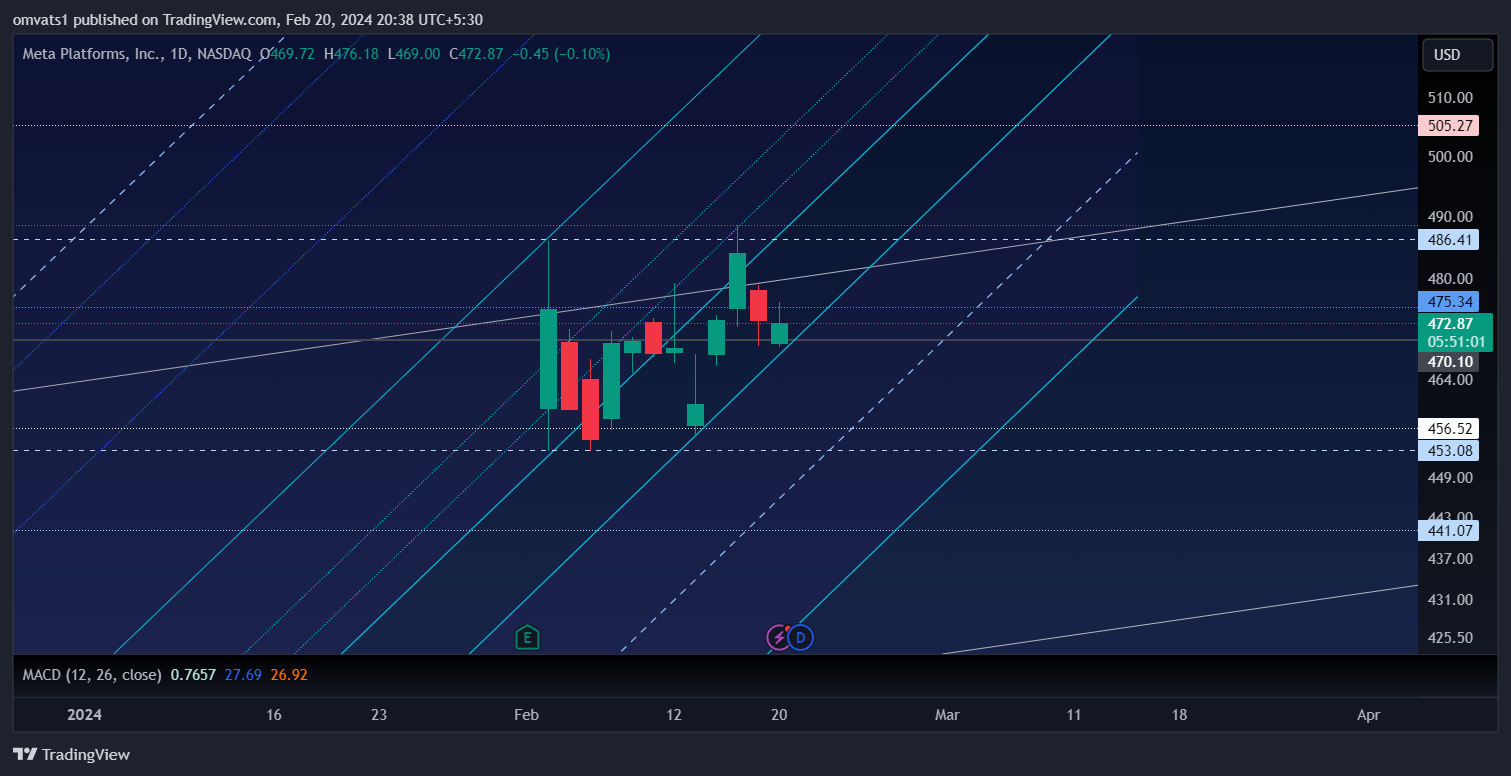Click the high value H476.18
The width and height of the screenshot is (1511, 776).
[x=350, y=54]
